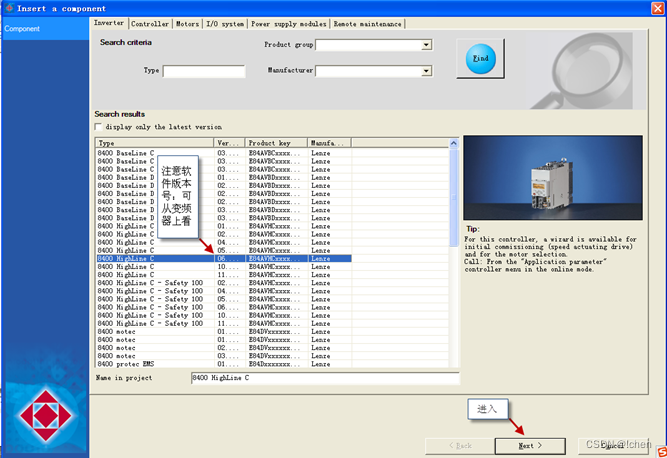Click the Name in project field
667x458 pixels.
pyautogui.click(x=325, y=378)
